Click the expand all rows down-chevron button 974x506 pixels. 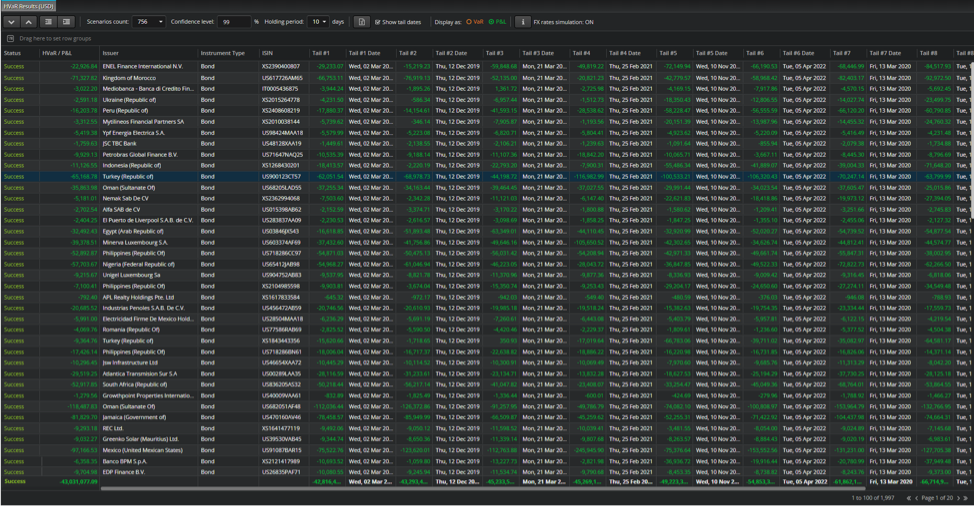12,22
